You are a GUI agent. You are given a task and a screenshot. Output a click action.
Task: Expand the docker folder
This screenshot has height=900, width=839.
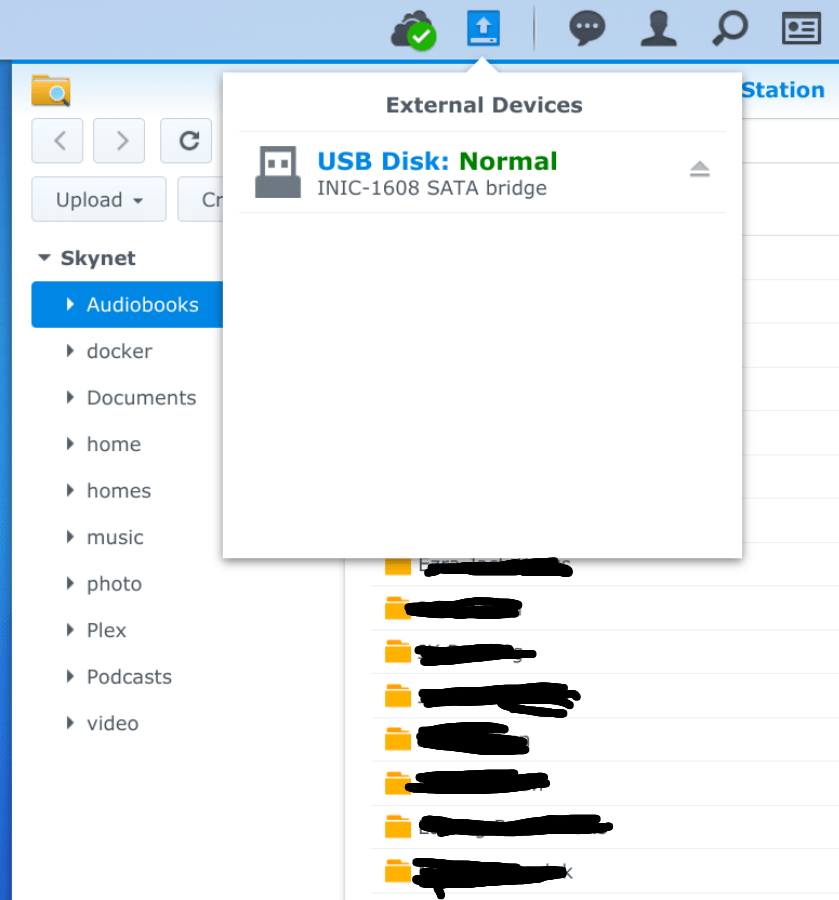(x=68, y=351)
